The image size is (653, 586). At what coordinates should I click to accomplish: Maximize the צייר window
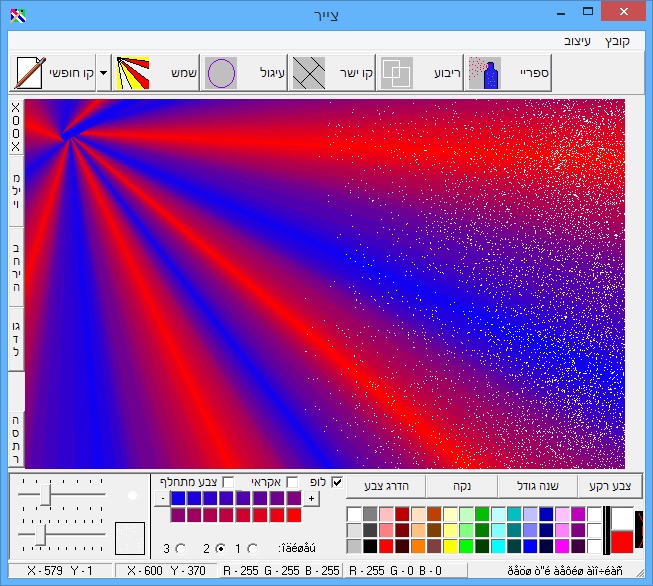click(588, 12)
